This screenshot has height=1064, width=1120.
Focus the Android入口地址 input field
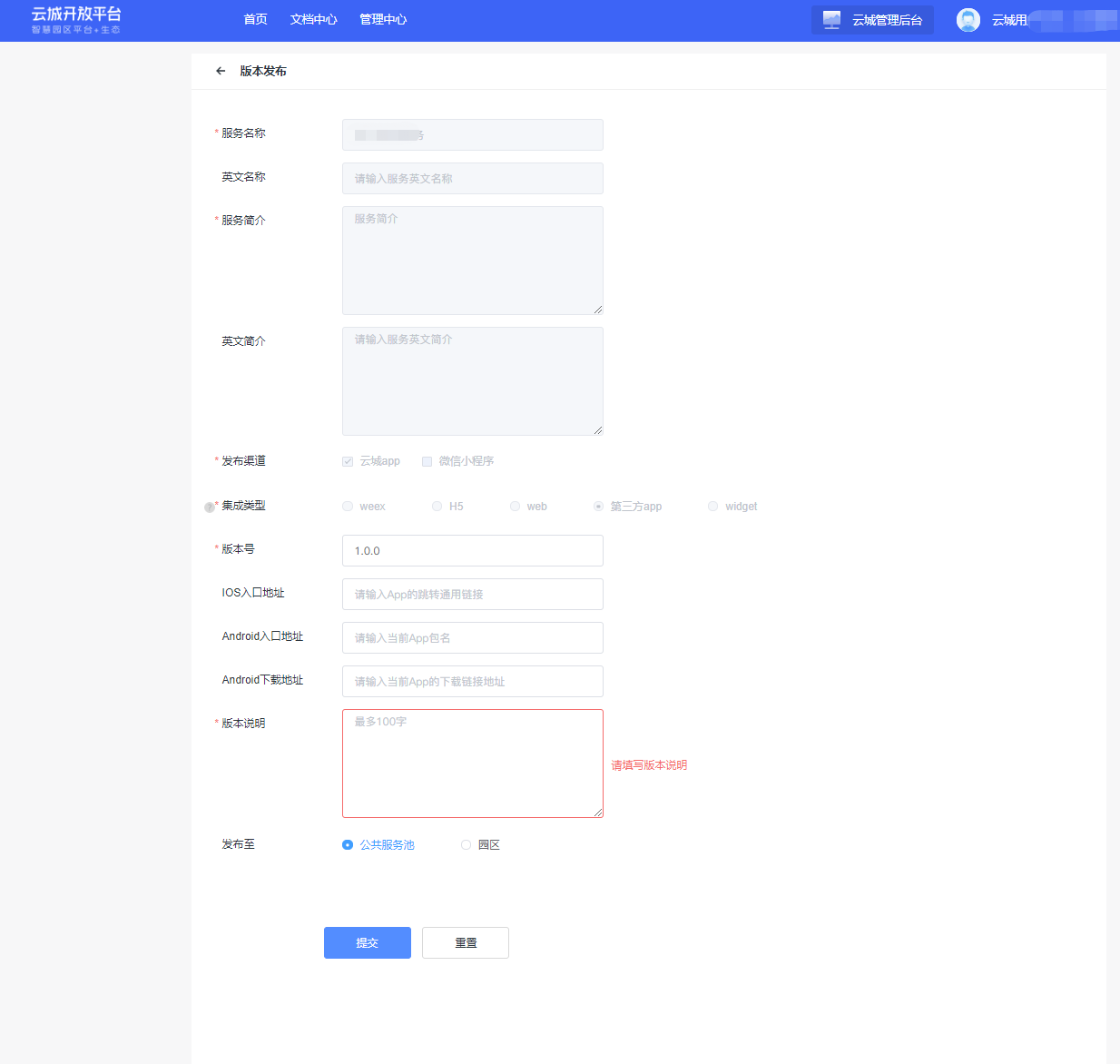click(473, 638)
